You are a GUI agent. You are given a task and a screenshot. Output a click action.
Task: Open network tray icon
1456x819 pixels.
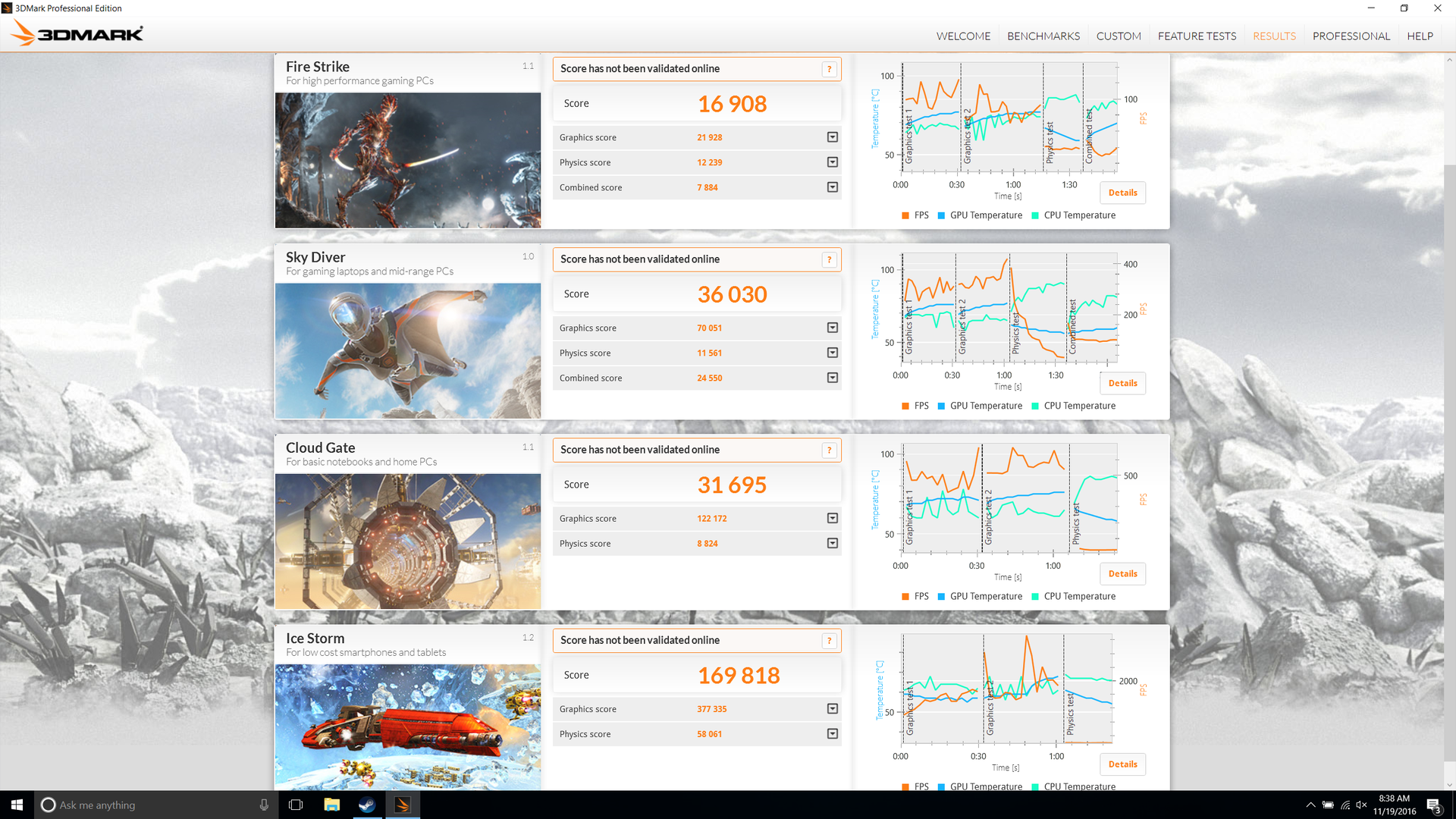1345,805
